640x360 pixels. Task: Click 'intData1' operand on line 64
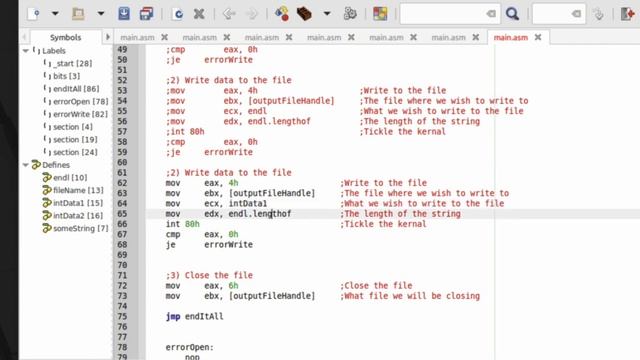coord(248,203)
